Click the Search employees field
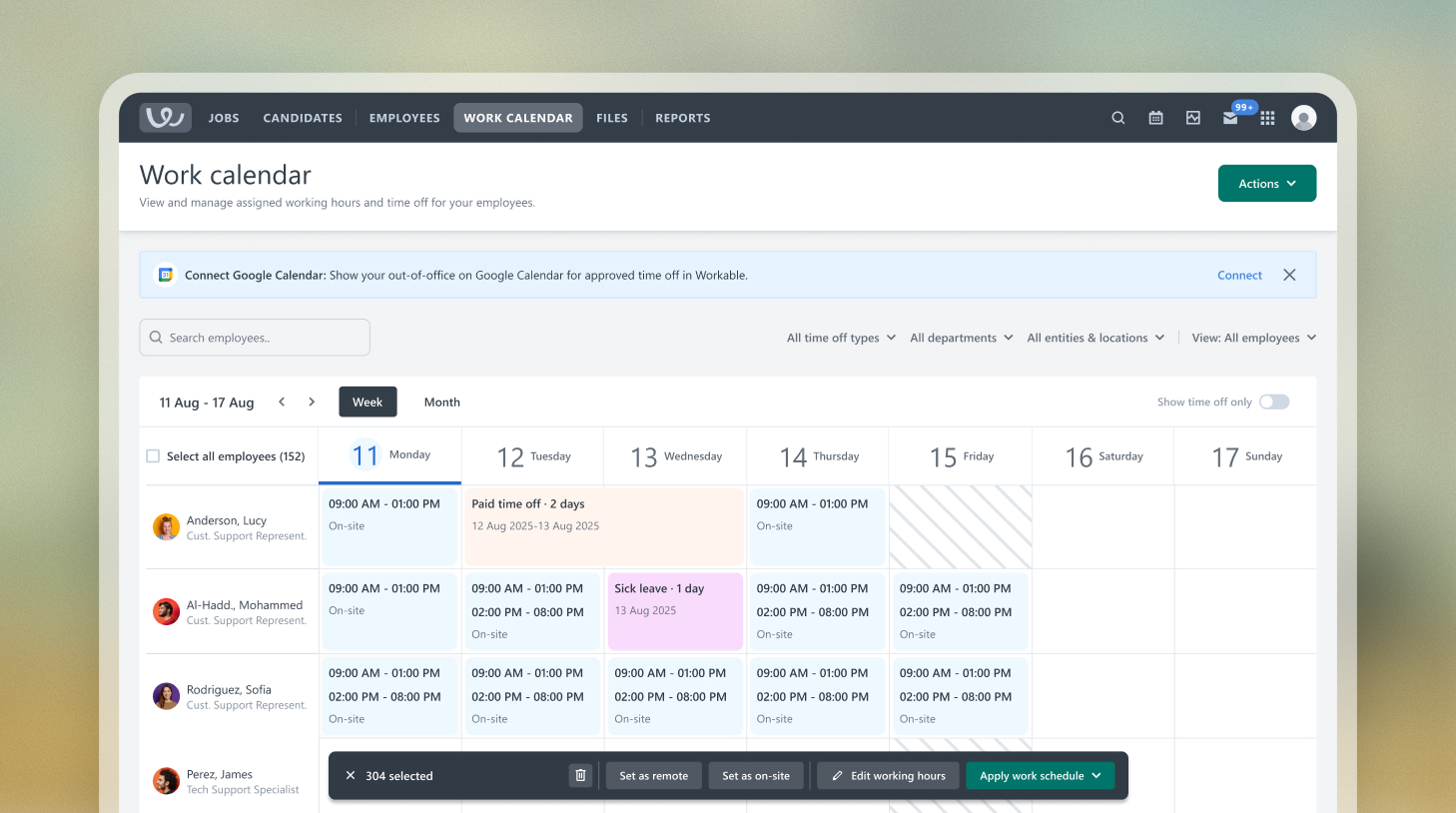 tap(255, 338)
